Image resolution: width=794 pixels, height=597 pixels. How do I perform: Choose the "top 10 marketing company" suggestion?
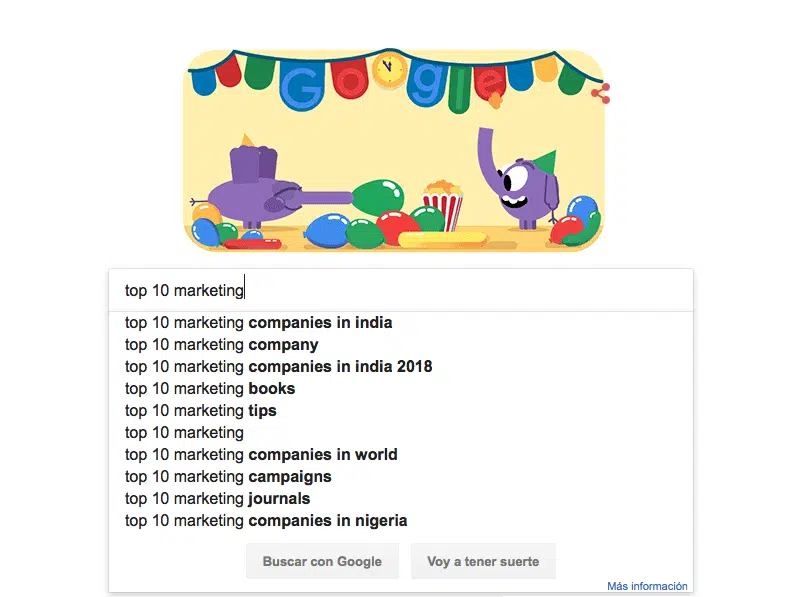point(222,345)
